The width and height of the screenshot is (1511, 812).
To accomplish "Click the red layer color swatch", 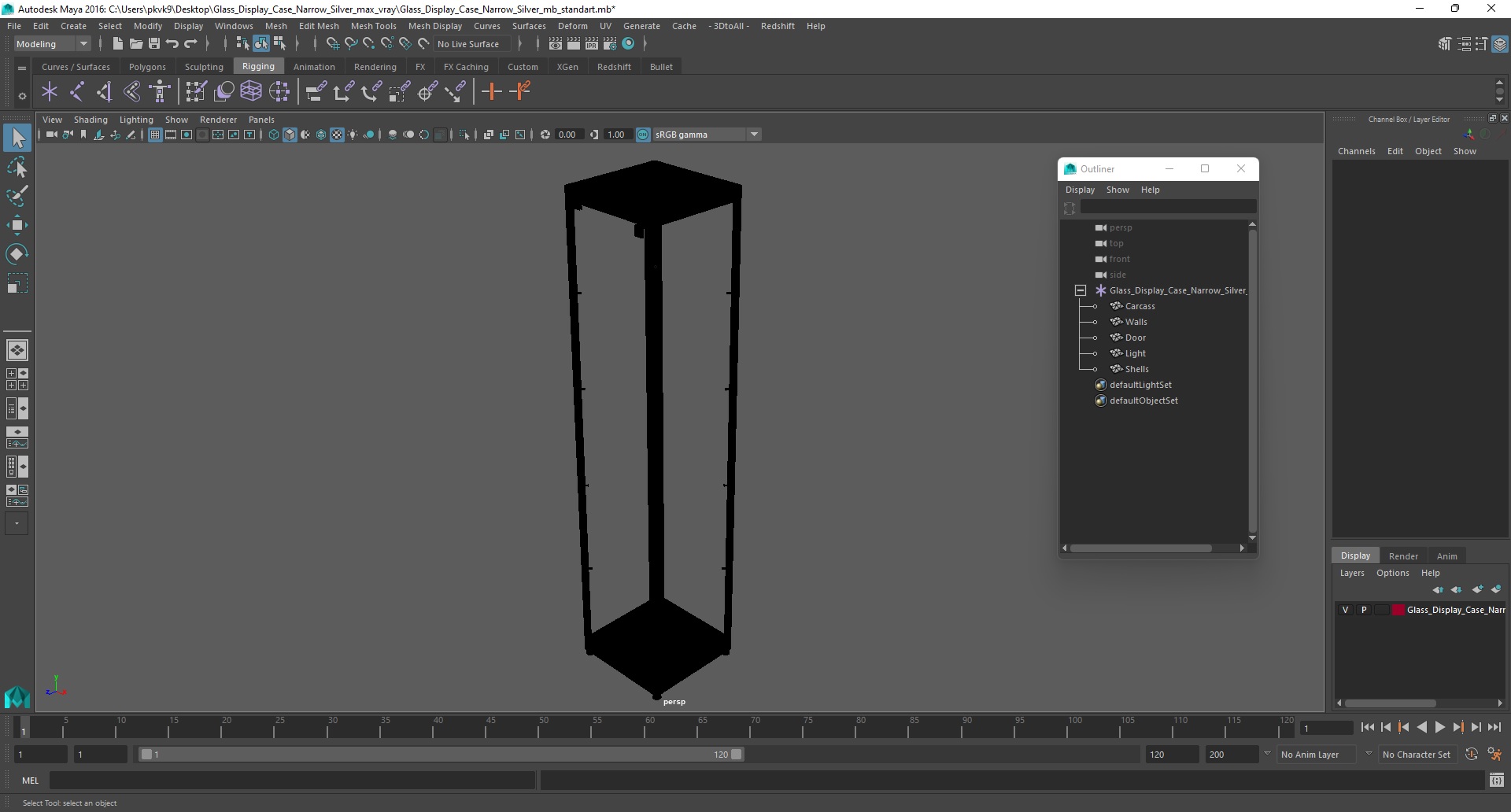I will [x=1398, y=610].
